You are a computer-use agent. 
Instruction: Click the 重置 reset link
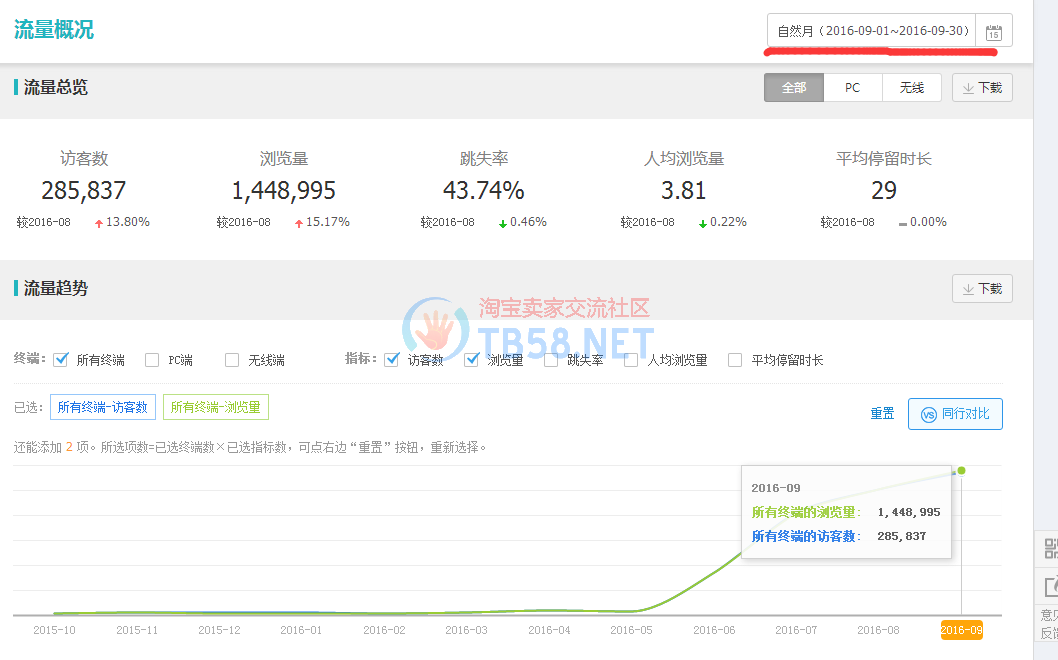[x=882, y=414]
